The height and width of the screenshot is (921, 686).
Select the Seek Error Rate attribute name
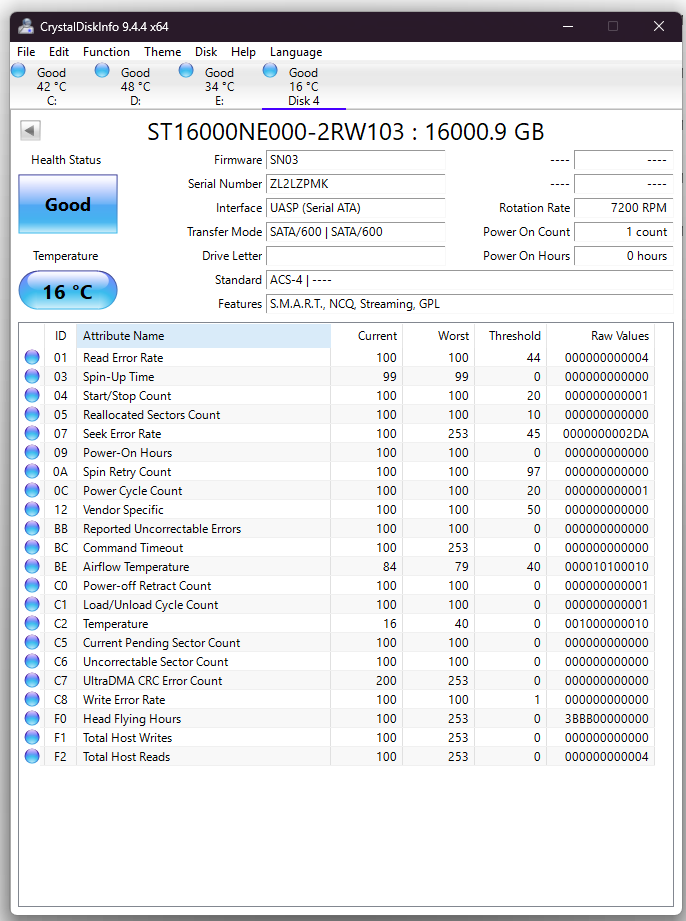click(x=122, y=433)
